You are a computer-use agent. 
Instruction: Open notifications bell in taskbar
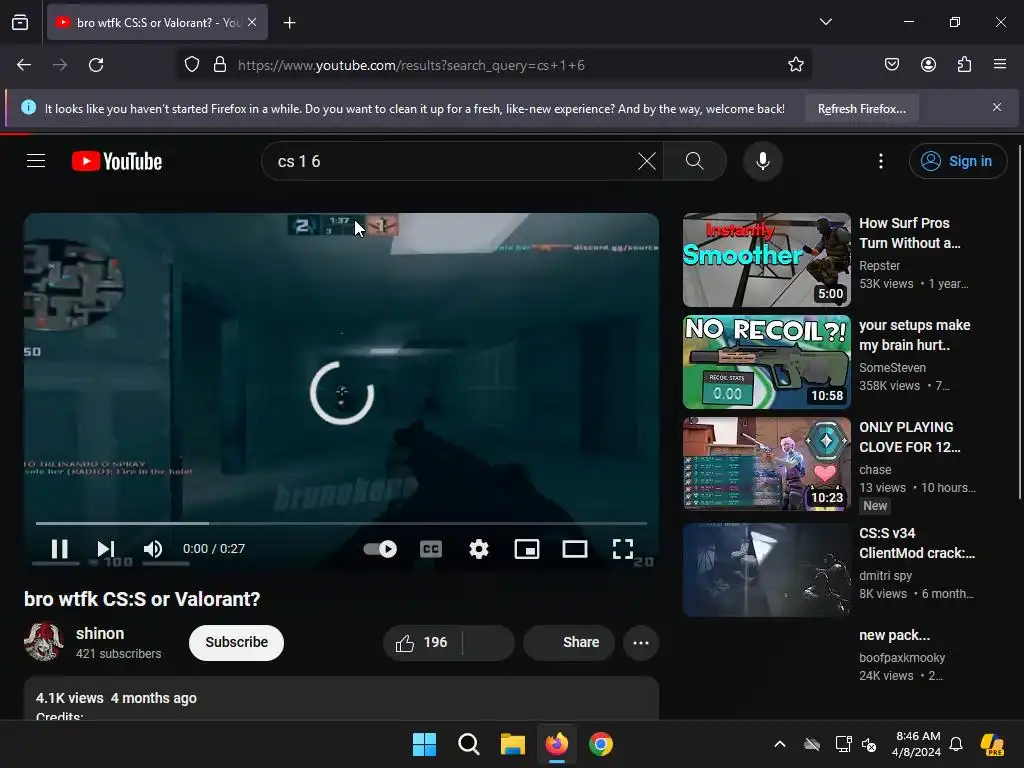[x=955, y=744]
